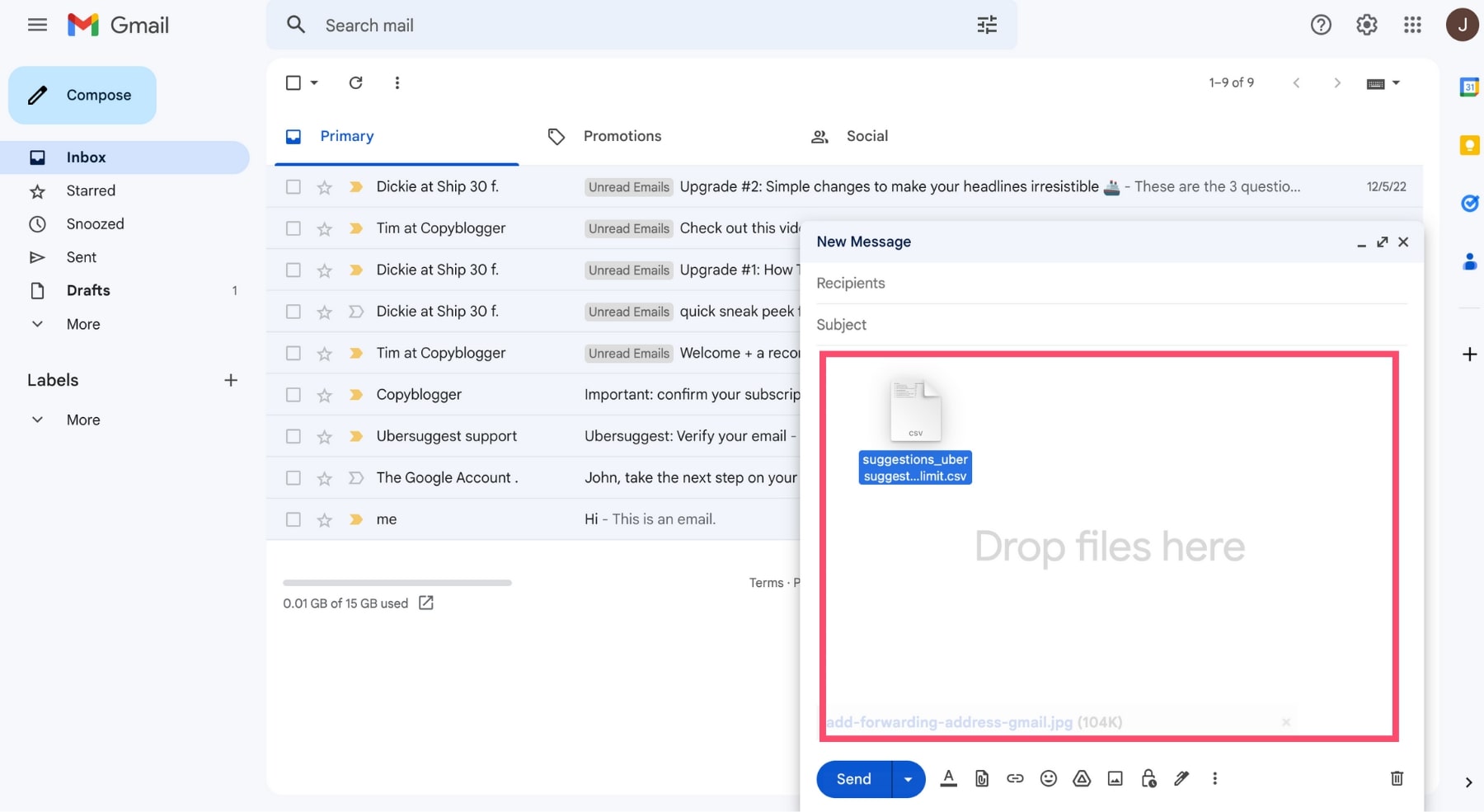Open the Support help icon
The width and height of the screenshot is (1484, 812).
point(1321,25)
